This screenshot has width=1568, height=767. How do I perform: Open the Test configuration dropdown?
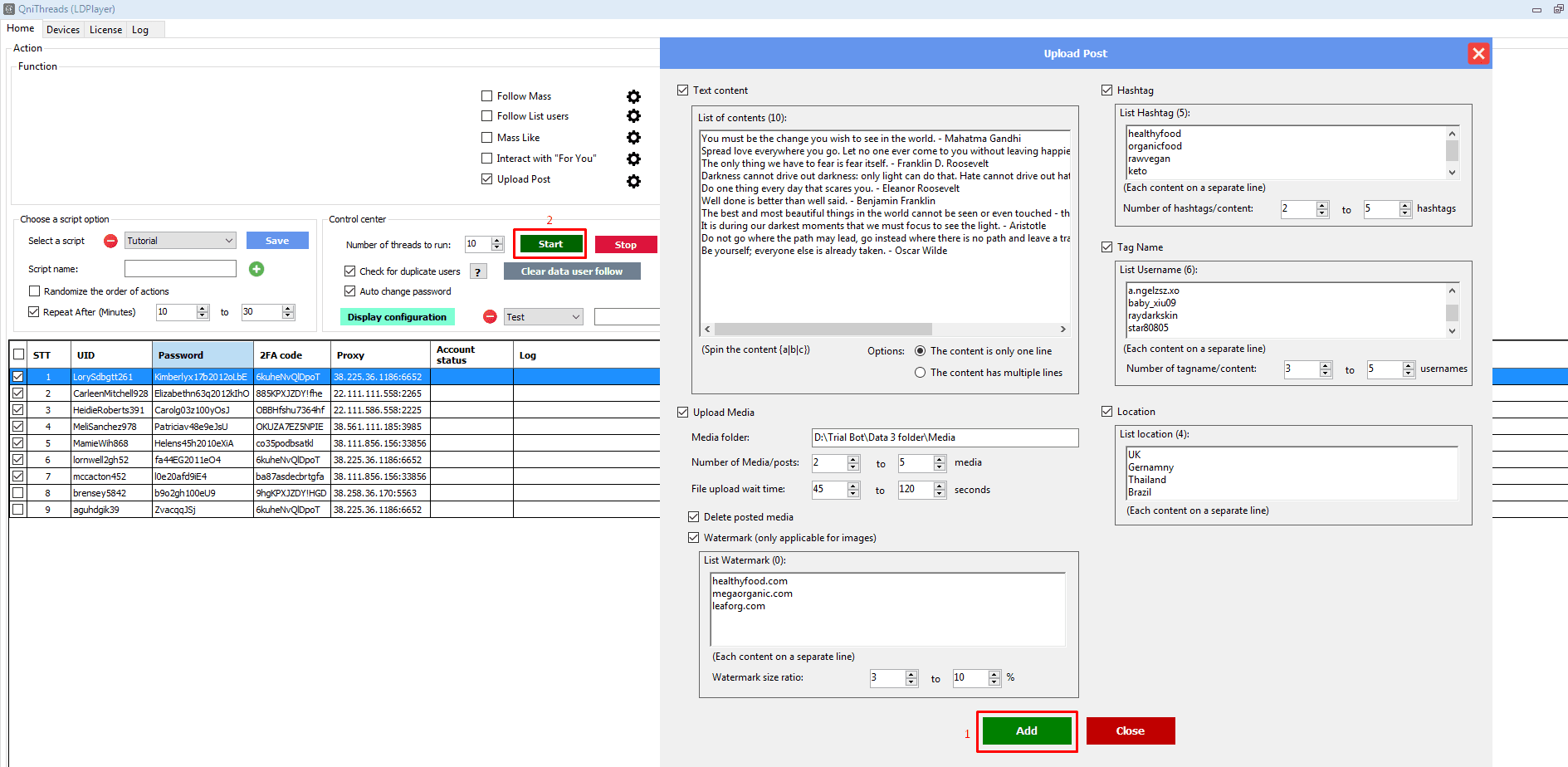pyautogui.click(x=575, y=317)
